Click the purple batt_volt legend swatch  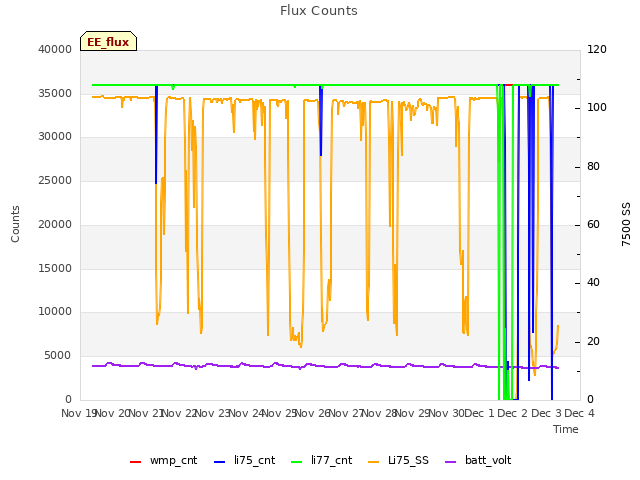[451, 462]
